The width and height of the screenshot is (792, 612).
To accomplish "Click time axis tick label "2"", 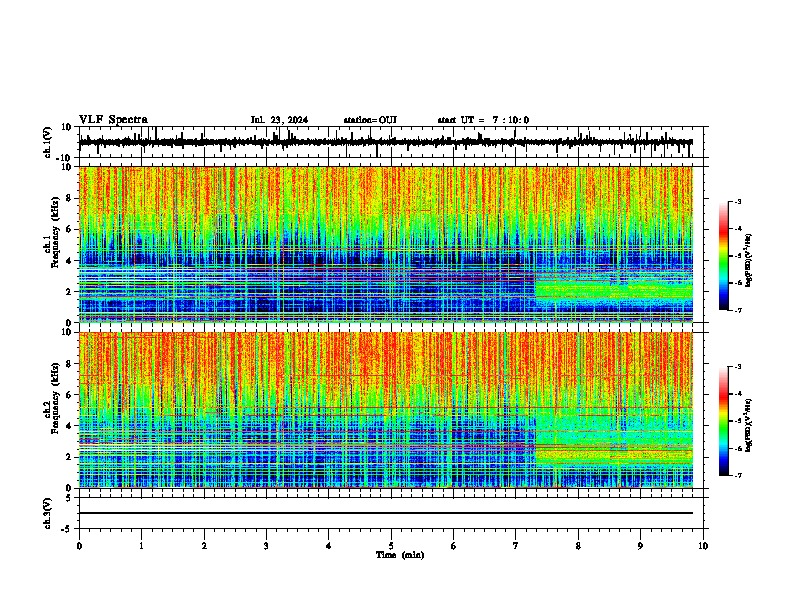I will pos(204,546).
